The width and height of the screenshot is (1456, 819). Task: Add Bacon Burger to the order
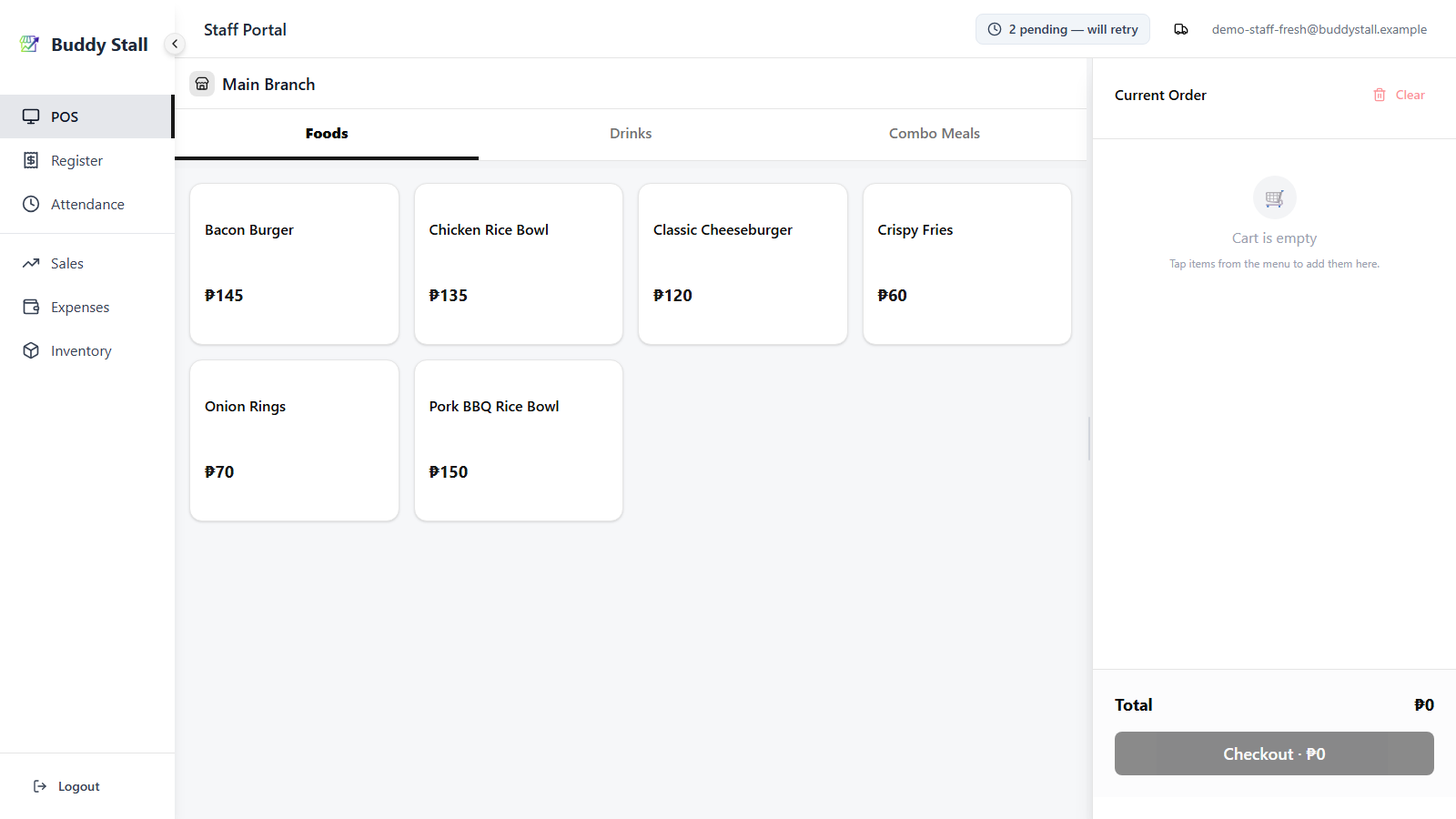pyautogui.click(x=294, y=264)
